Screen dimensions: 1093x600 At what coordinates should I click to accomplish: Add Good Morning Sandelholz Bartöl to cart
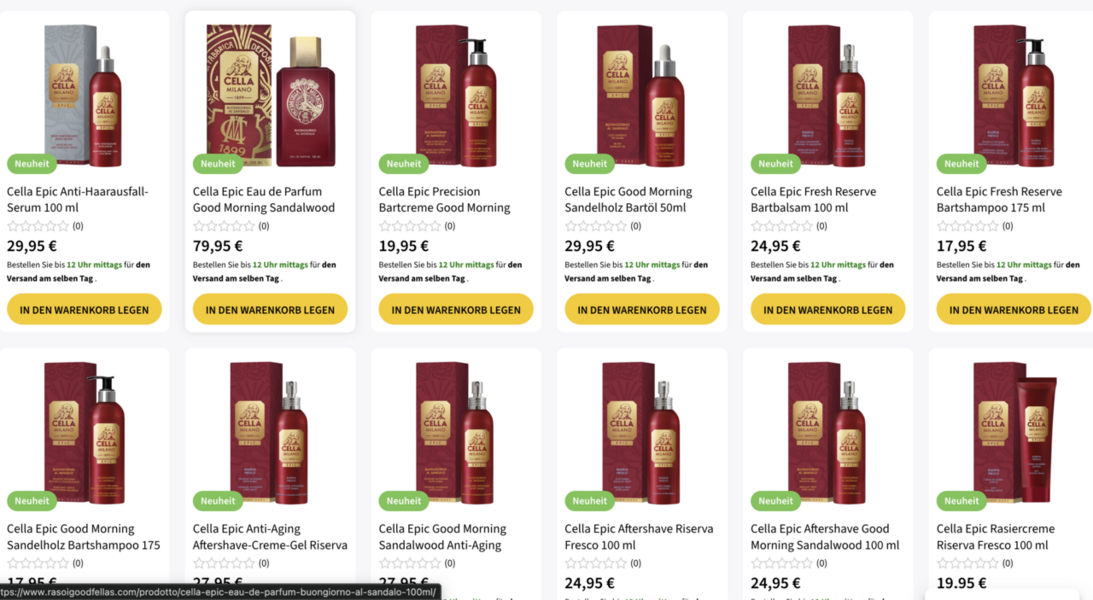(x=642, y=310)
